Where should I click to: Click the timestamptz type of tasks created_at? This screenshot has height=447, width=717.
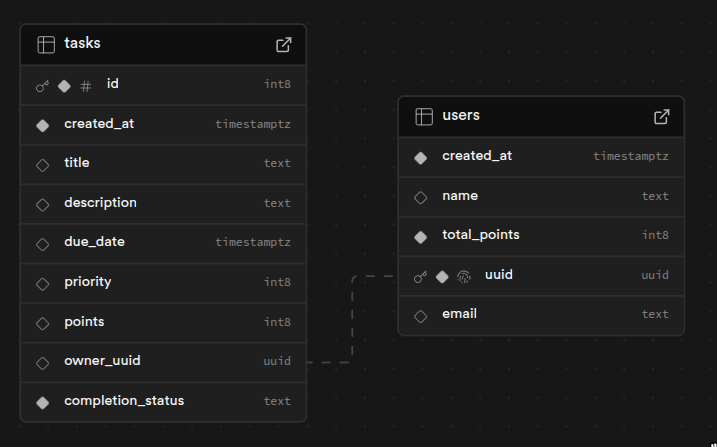click(x=253, y=125)
